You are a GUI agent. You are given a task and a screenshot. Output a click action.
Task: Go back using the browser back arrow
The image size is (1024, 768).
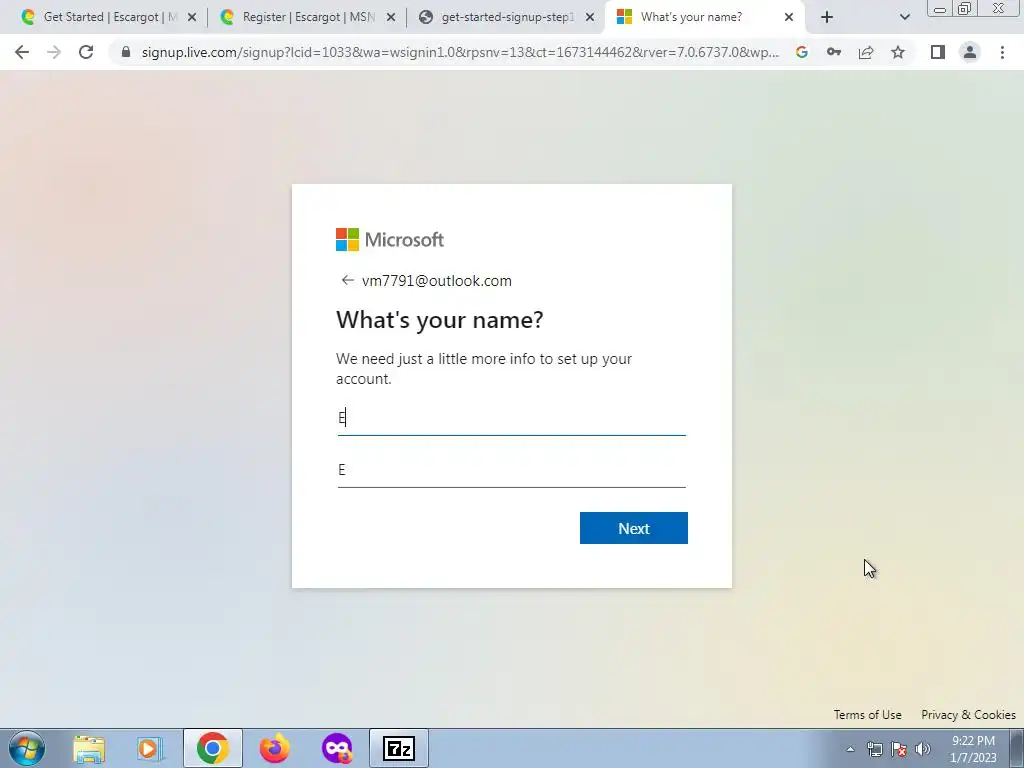(x=22, y=52)
